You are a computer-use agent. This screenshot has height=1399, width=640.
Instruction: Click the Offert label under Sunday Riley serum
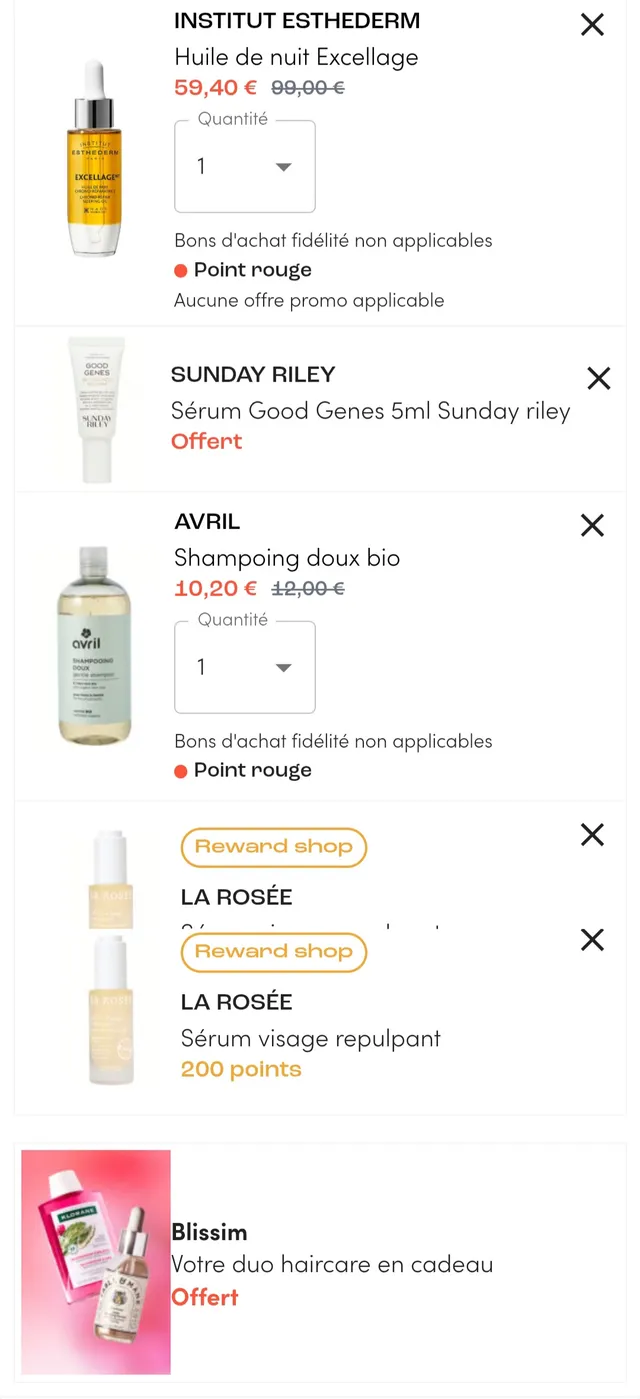(206, 440)
